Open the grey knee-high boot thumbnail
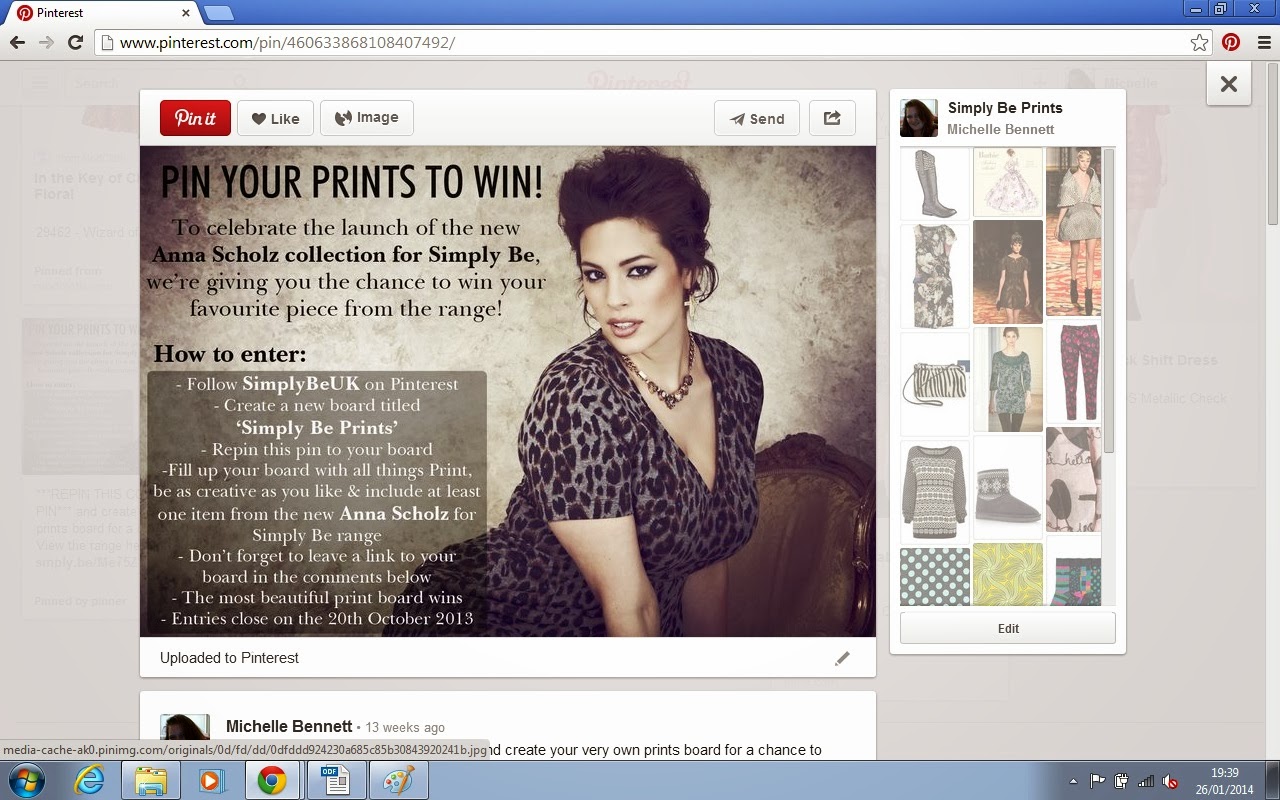Viewport: 1280px width, 800px height. point(935,183)
